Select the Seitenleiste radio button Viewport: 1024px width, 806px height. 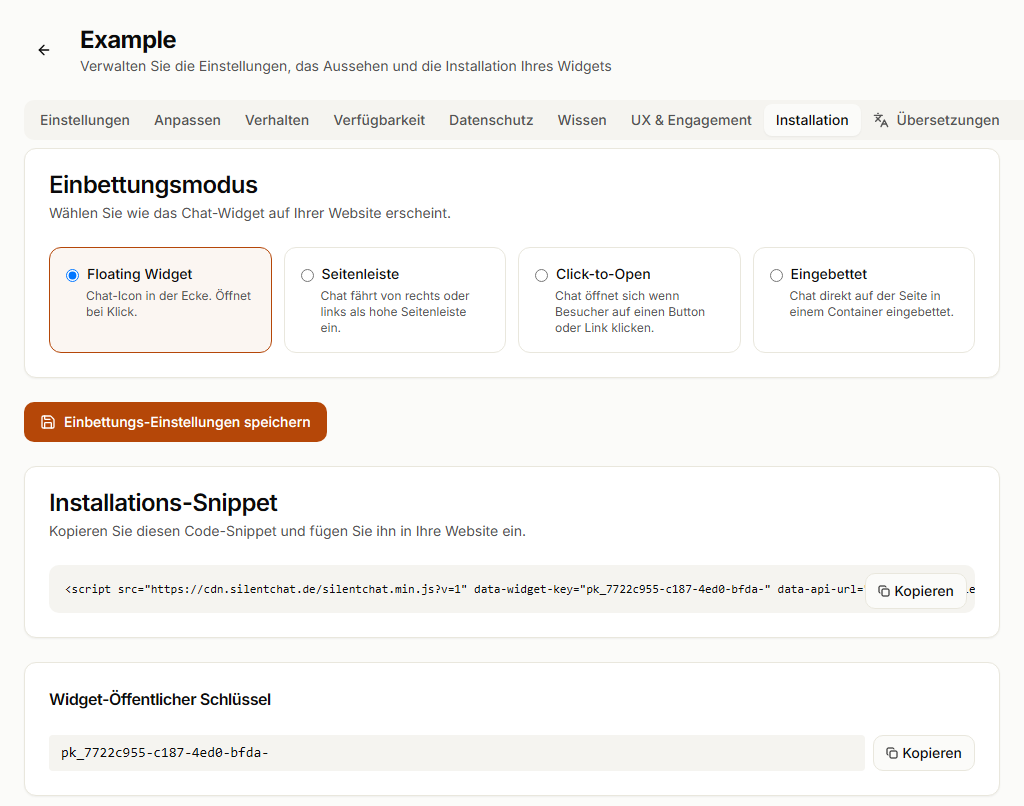(x=307, y=275)
